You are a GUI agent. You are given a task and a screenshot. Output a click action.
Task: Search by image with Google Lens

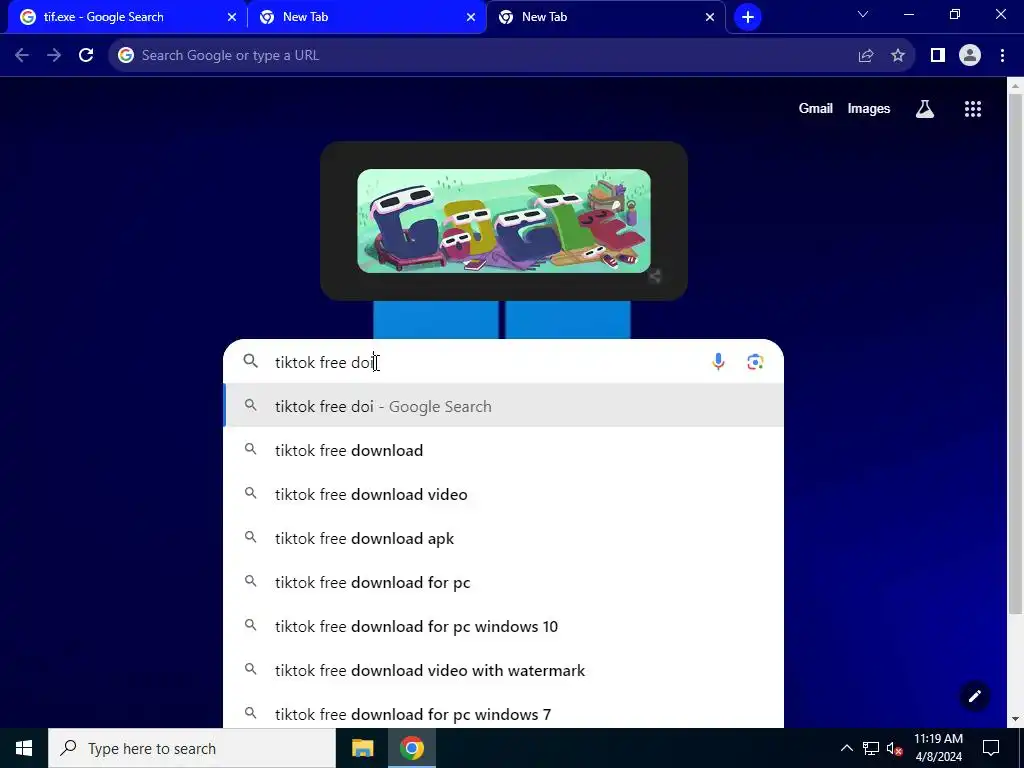(756, 362)
